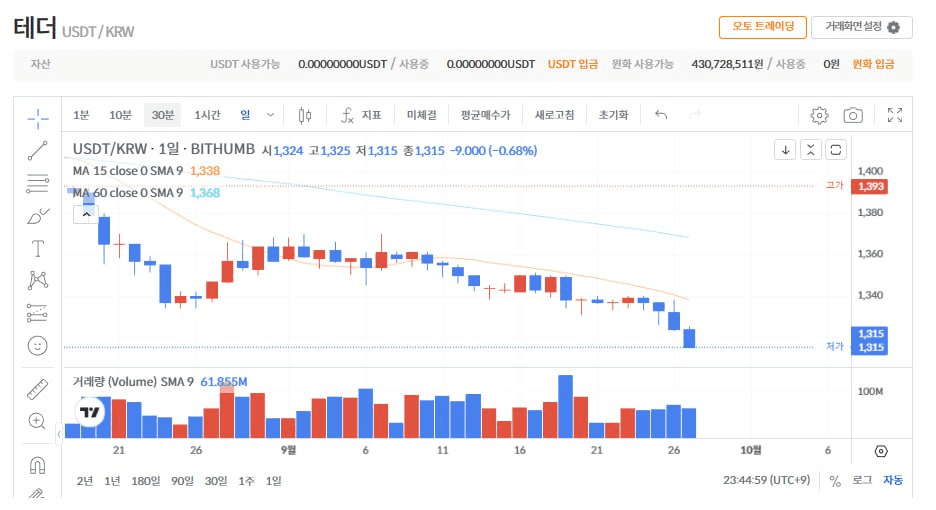Click the 원화 입금 link
The image size is (936, 510).
click(873, 64)
